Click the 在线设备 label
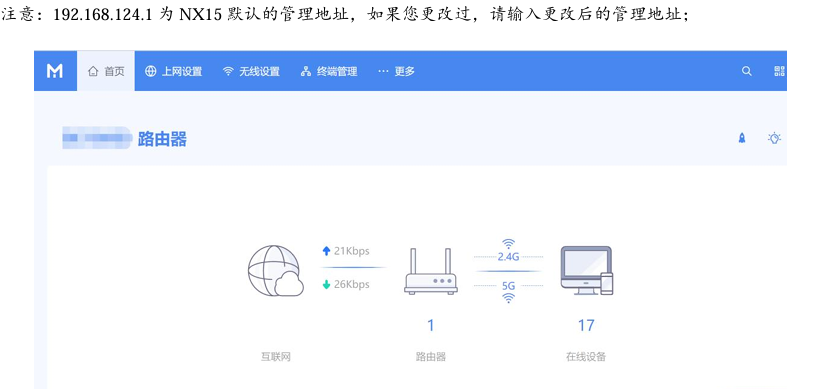The width and height of the screenshot is (819, 389). pos(586,357)
